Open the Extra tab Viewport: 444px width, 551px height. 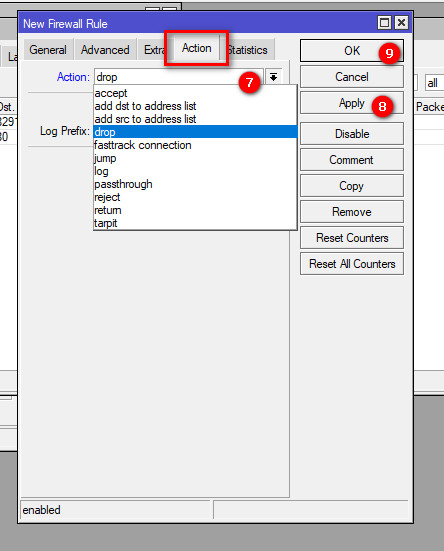click(153, 50)
